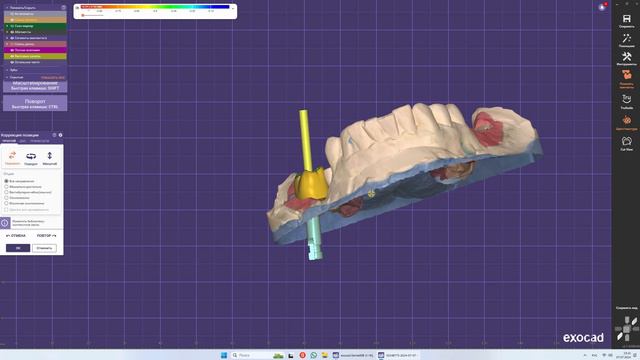Screen dimensions: 640x360
Task: Open the Wizard magic wand tool
Action: [x=627, y=38]
